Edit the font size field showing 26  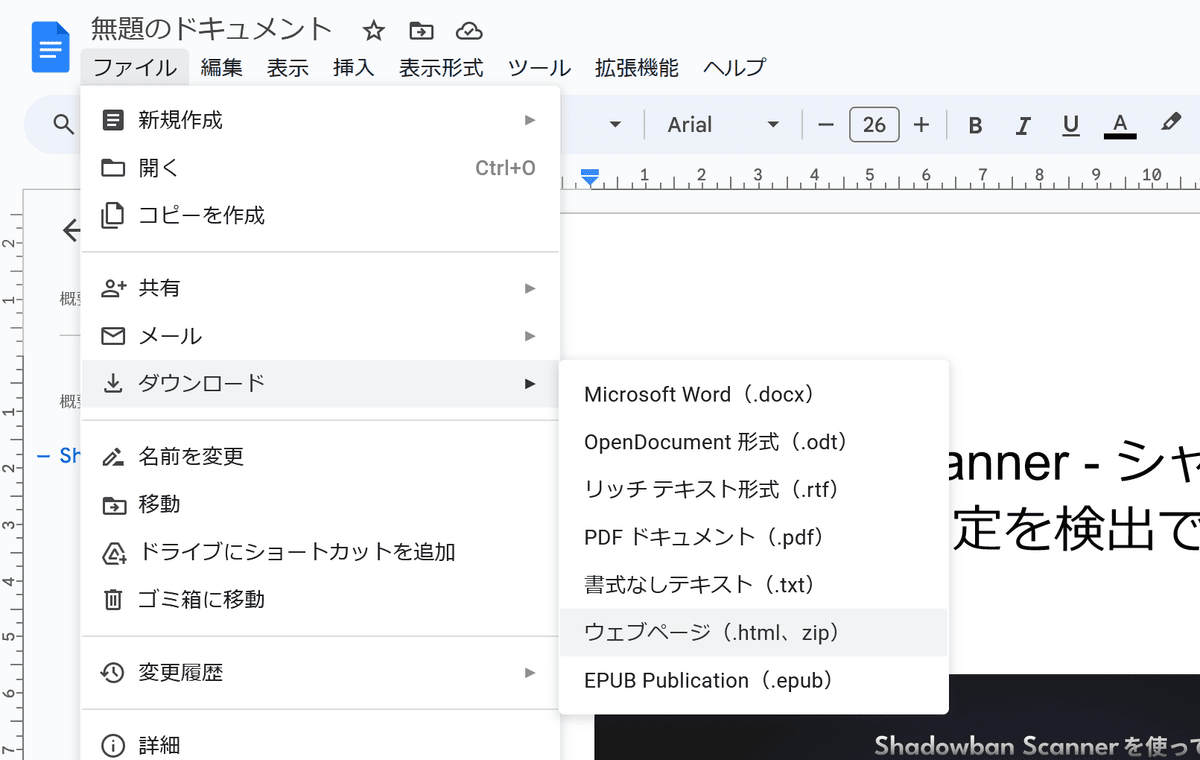(x=874, y=125)
